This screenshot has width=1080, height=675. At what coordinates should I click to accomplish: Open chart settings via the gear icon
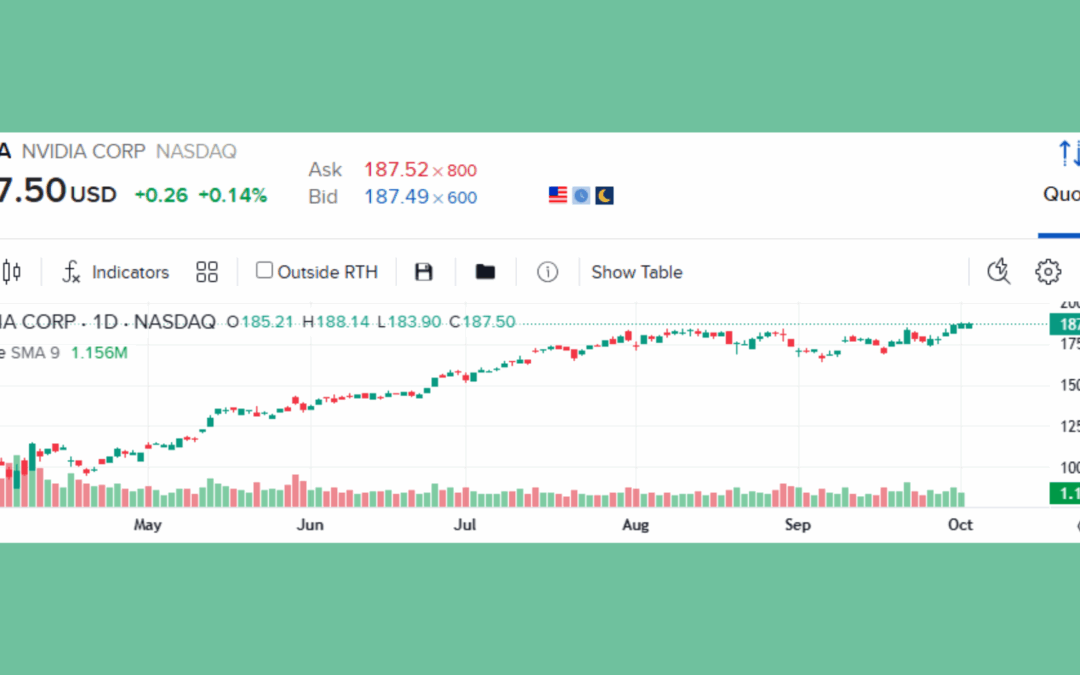[x=1047, y=271]
